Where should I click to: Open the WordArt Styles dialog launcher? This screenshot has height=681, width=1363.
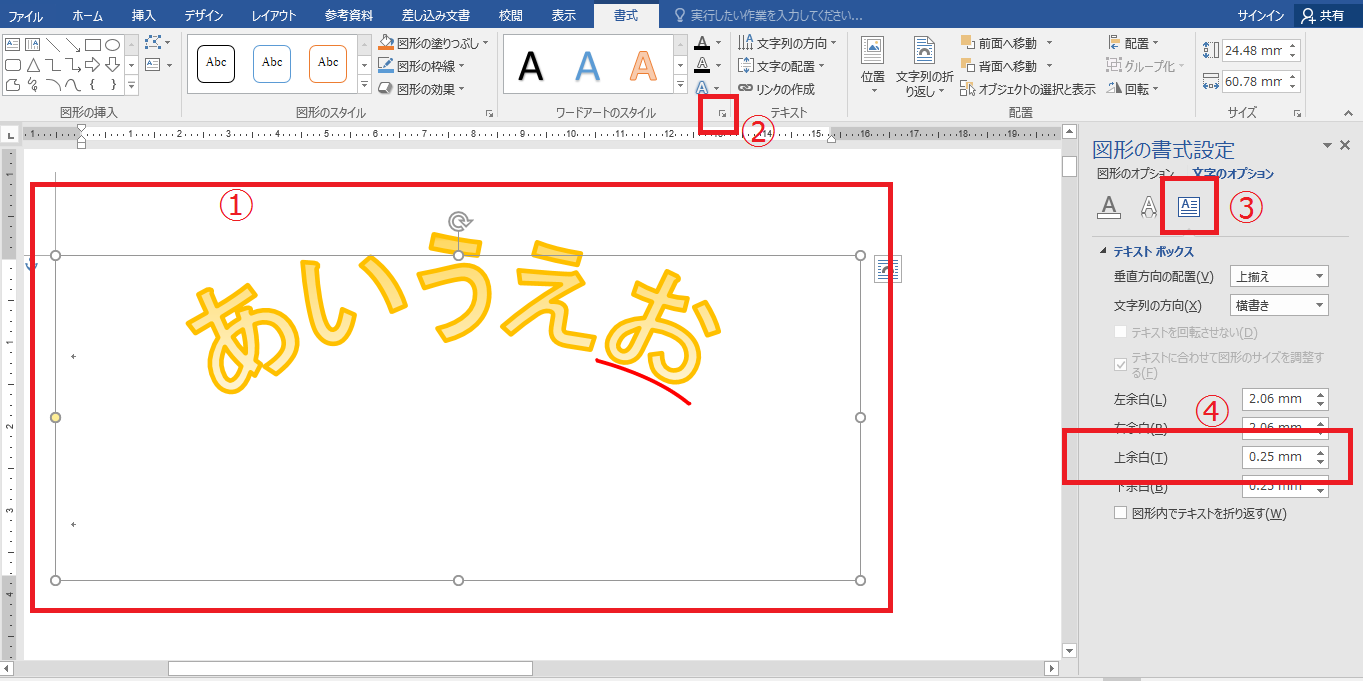point(721,115)
